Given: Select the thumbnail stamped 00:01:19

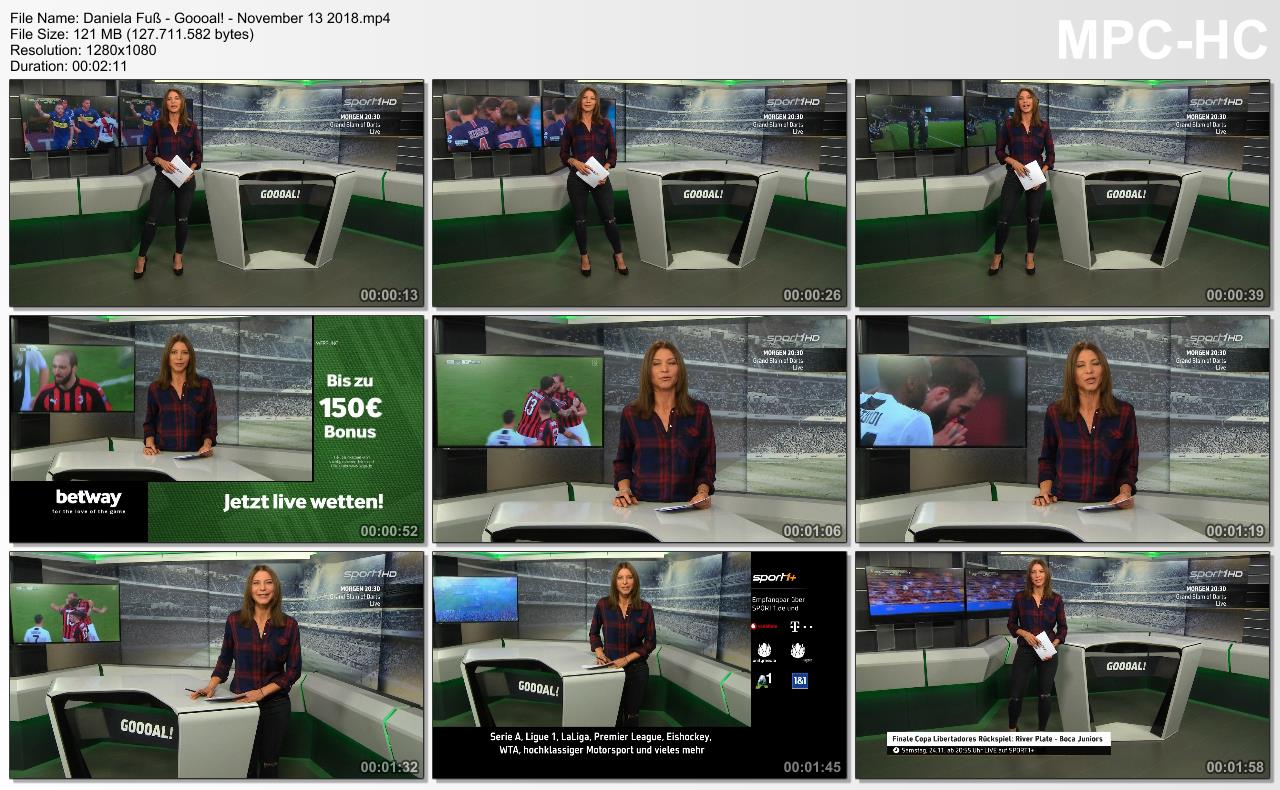Looking at the screenshot, I should point(1063,429).
